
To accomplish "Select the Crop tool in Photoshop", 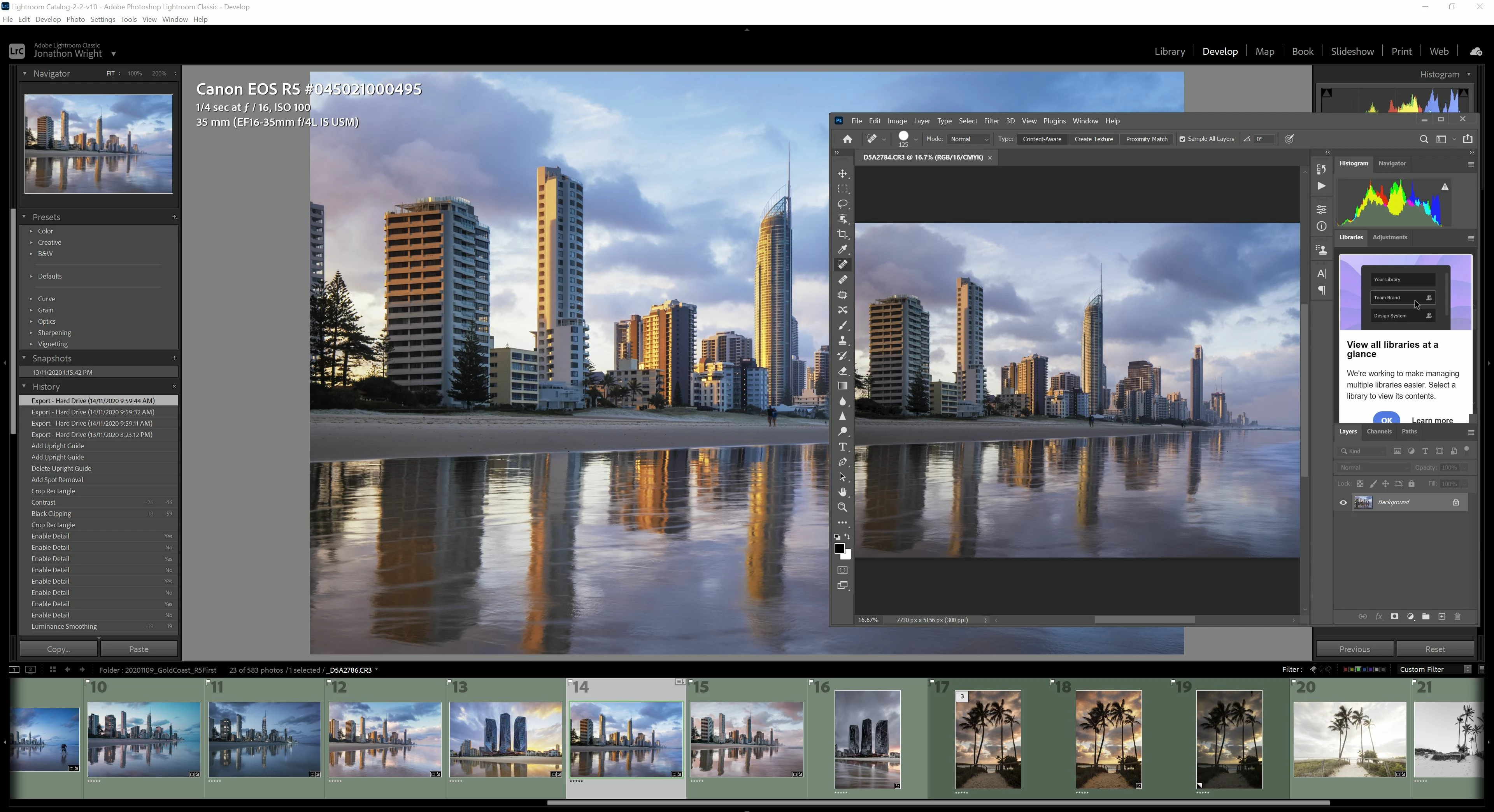I will click(843, 234).
